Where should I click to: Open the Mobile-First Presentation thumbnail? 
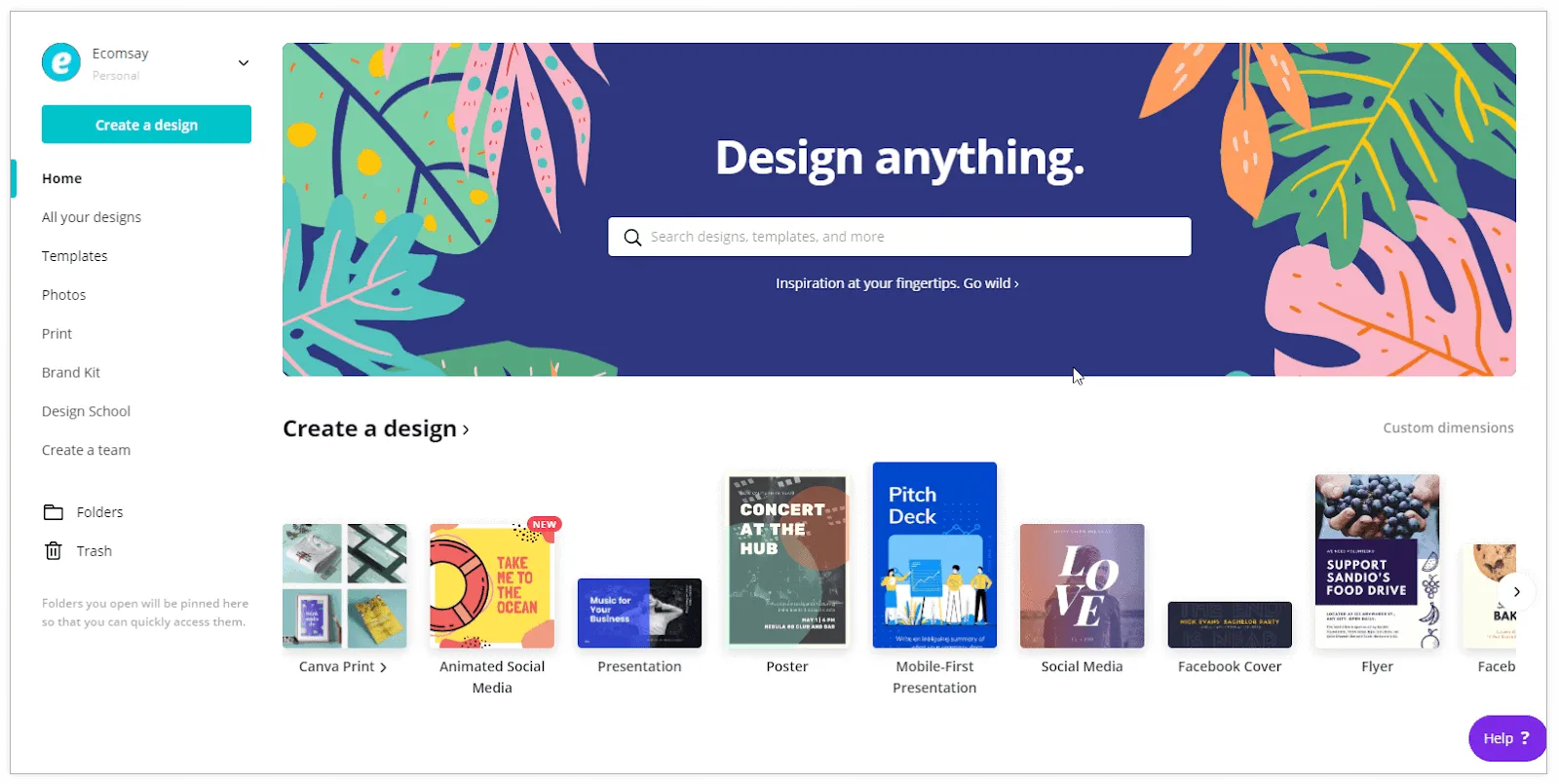[934, 555]
